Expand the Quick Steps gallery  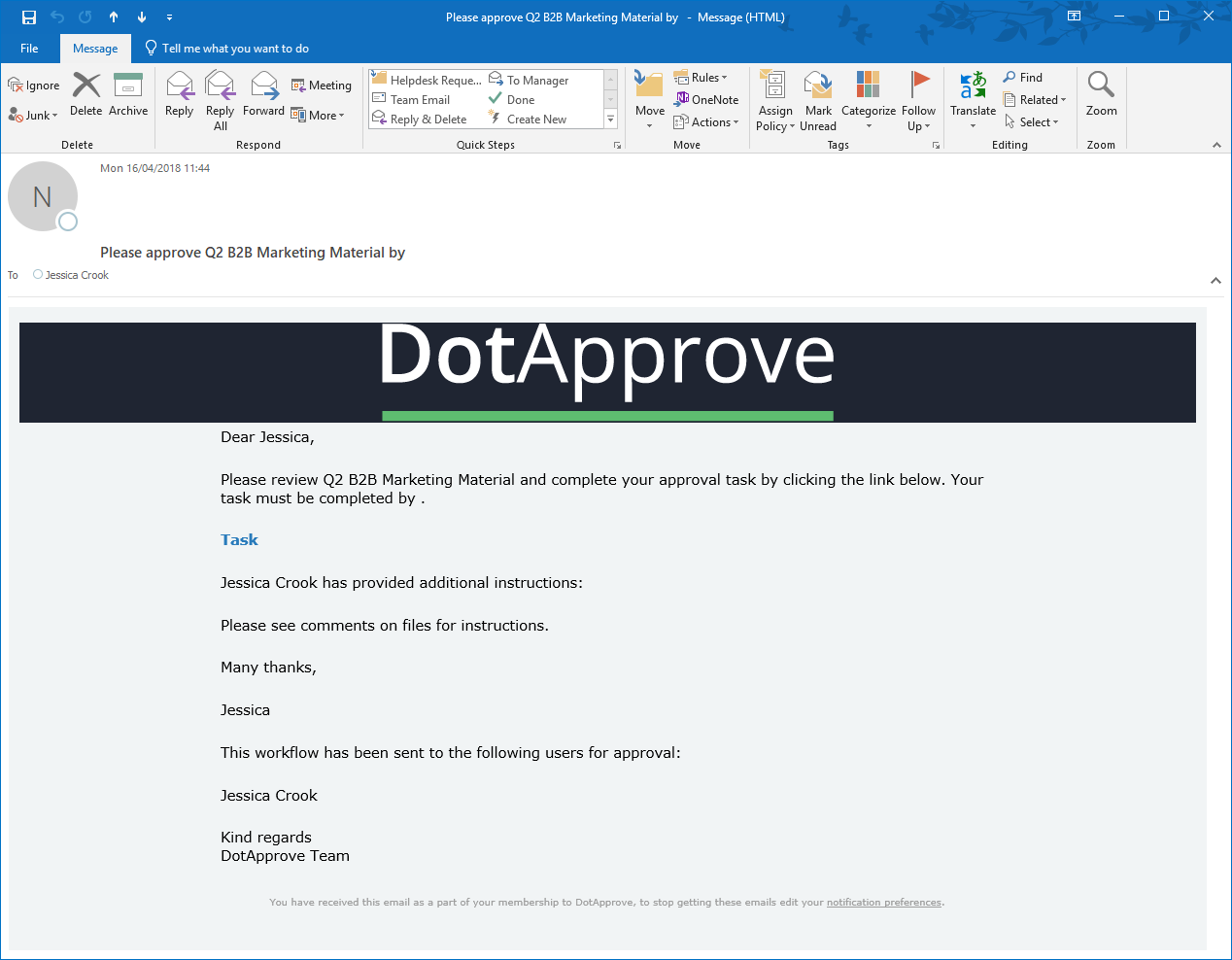(x=611, y=120)
